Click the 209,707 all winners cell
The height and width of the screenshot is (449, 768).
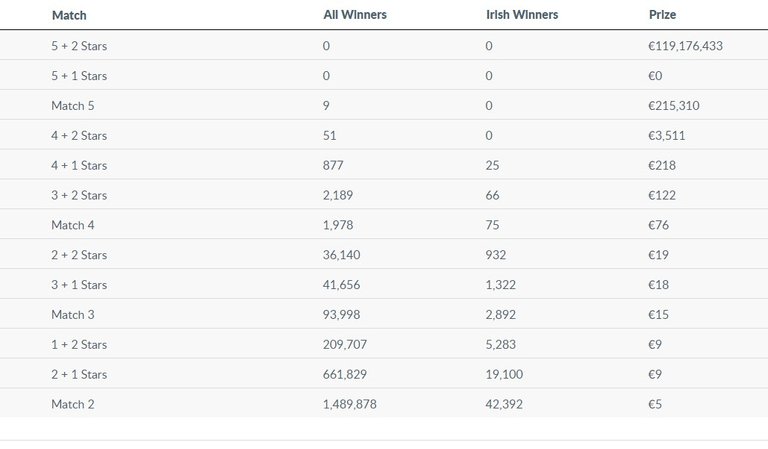pyautogui.click(x=345, y=345)
